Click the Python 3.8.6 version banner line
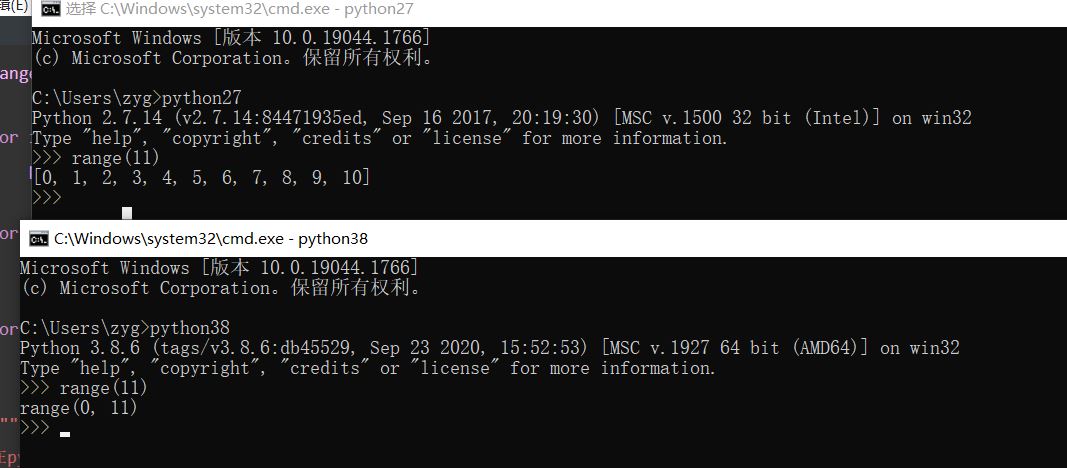 click(489, 348)
